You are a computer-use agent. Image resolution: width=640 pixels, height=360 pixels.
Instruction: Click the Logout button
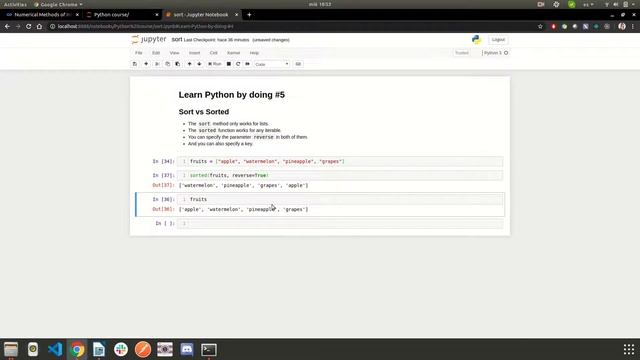[x=498, y=40]
